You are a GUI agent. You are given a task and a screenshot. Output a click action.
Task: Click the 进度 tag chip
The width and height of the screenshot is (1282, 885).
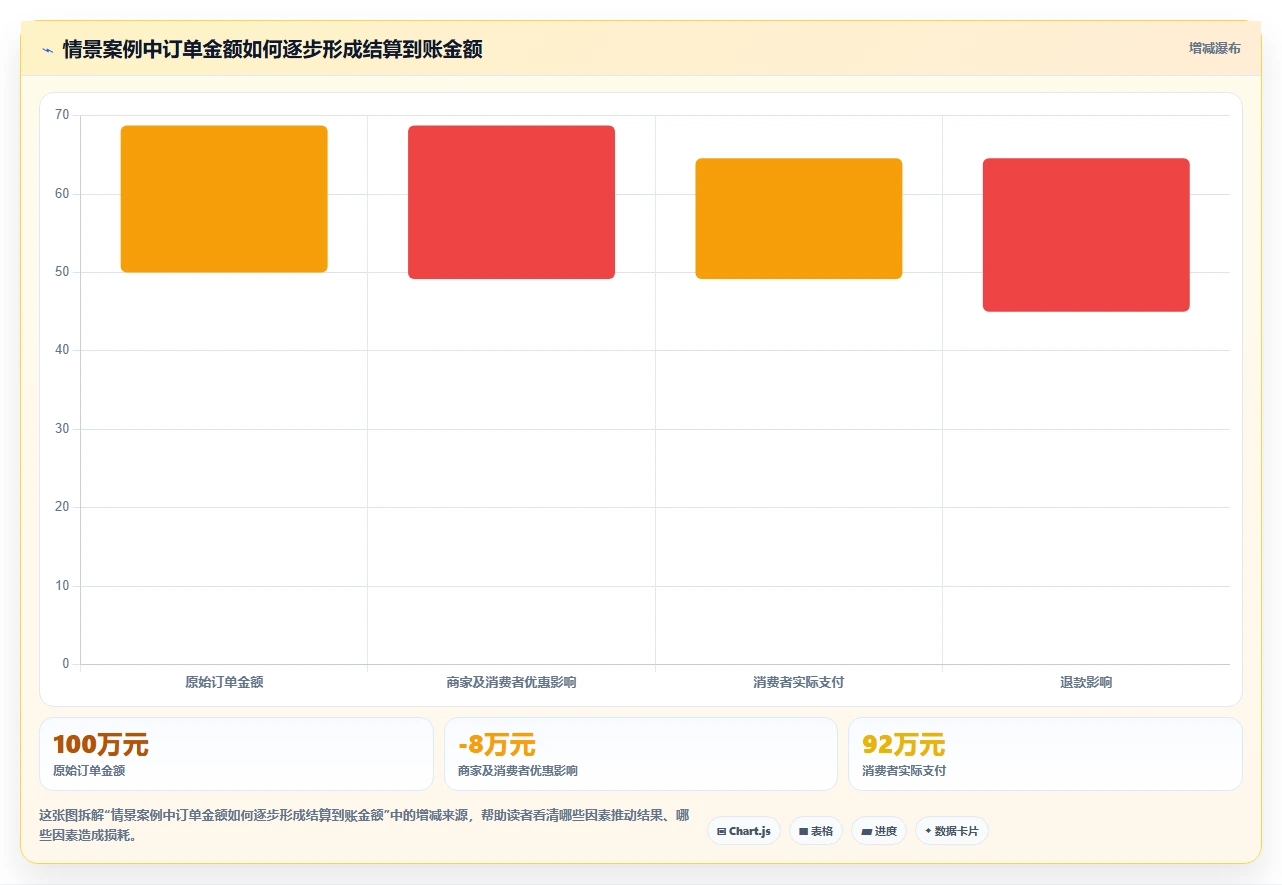[x=879, y=831]
